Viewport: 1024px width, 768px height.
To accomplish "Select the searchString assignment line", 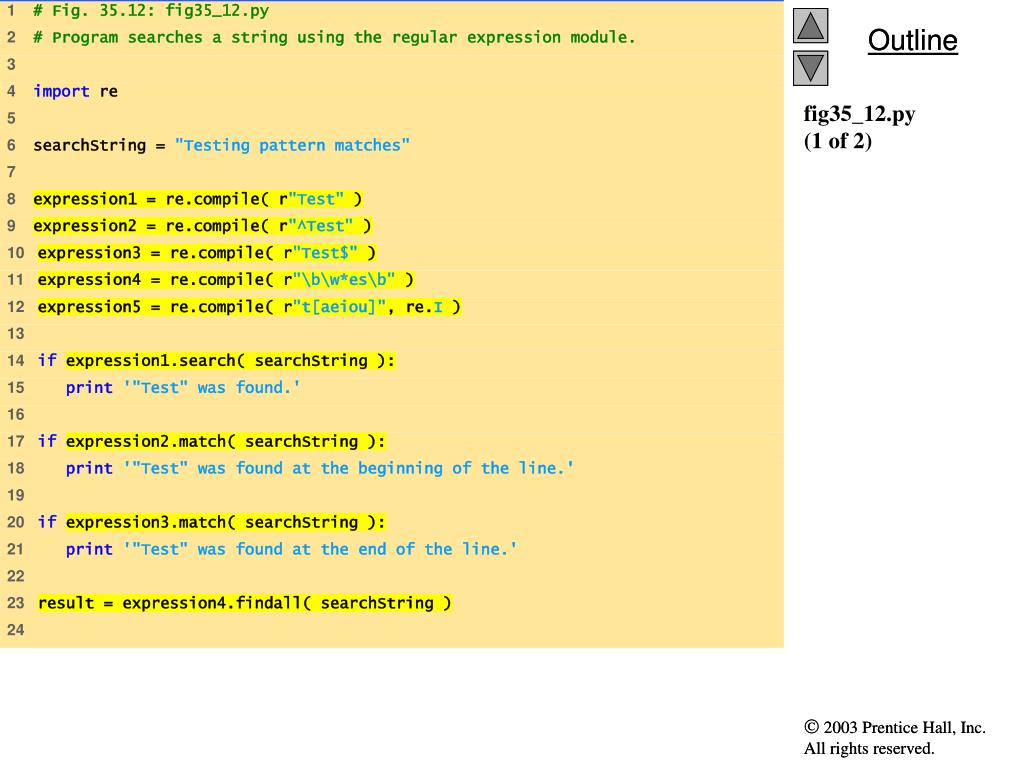I will (x=221, y=145).
